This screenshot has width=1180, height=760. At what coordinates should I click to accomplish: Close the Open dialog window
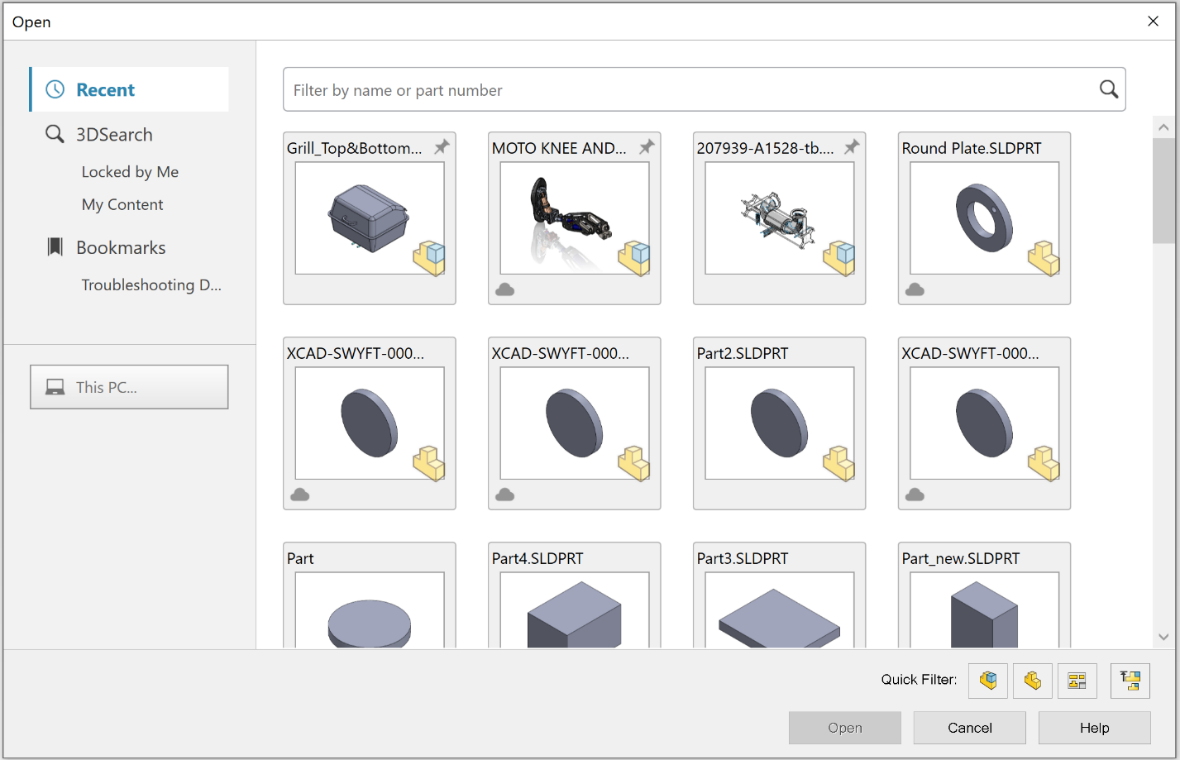(x=1153, y=21)
